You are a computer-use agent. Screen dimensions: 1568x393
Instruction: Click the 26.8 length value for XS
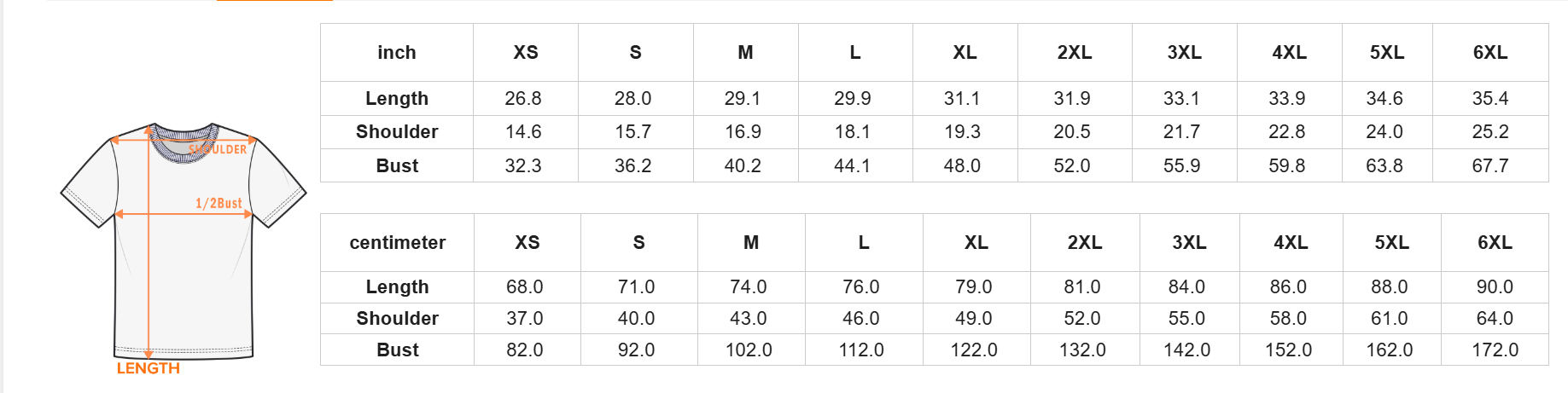523,99
